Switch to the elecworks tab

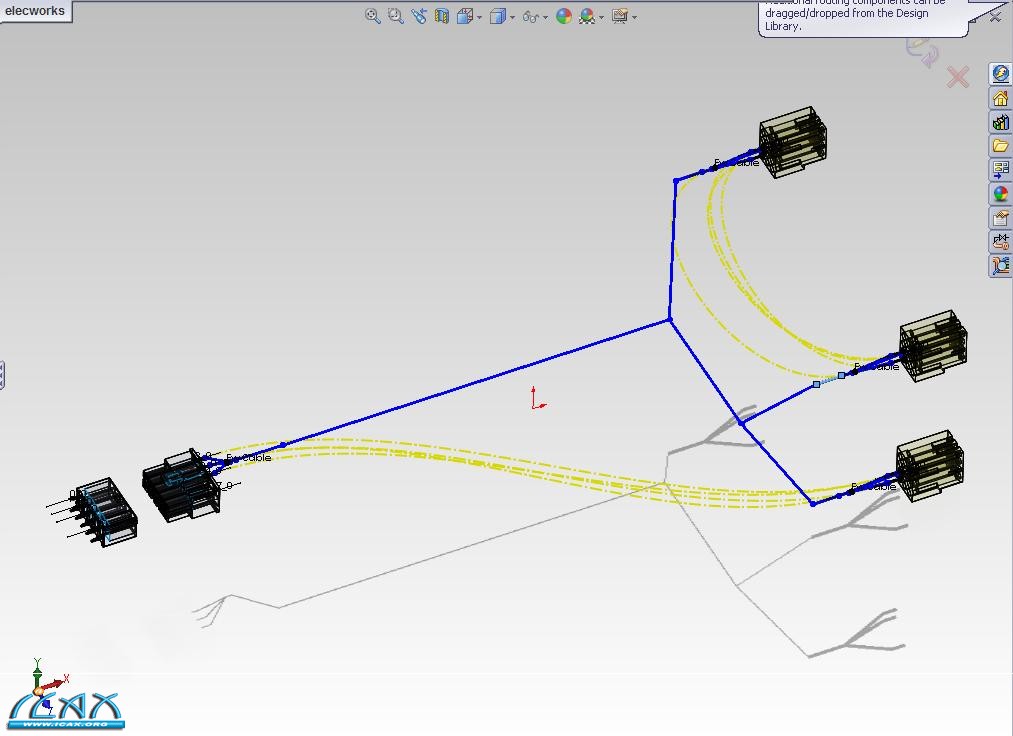36,11
